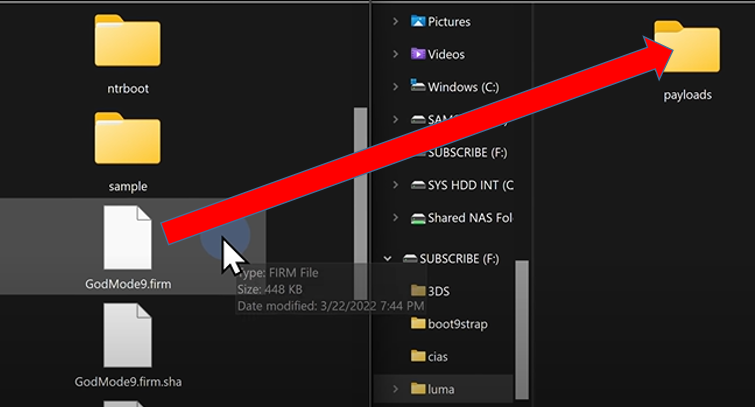This screenshot has height=407, width=755.
Task: Select the sample folder icon
Action: coord(128,138)
